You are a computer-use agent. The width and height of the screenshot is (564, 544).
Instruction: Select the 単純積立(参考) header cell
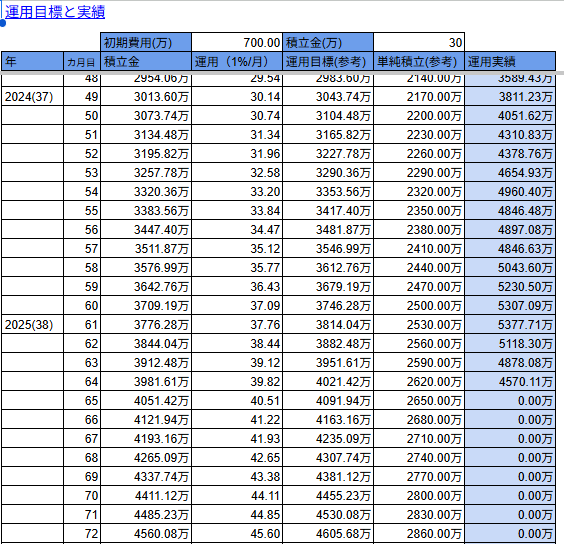(419, 62)
